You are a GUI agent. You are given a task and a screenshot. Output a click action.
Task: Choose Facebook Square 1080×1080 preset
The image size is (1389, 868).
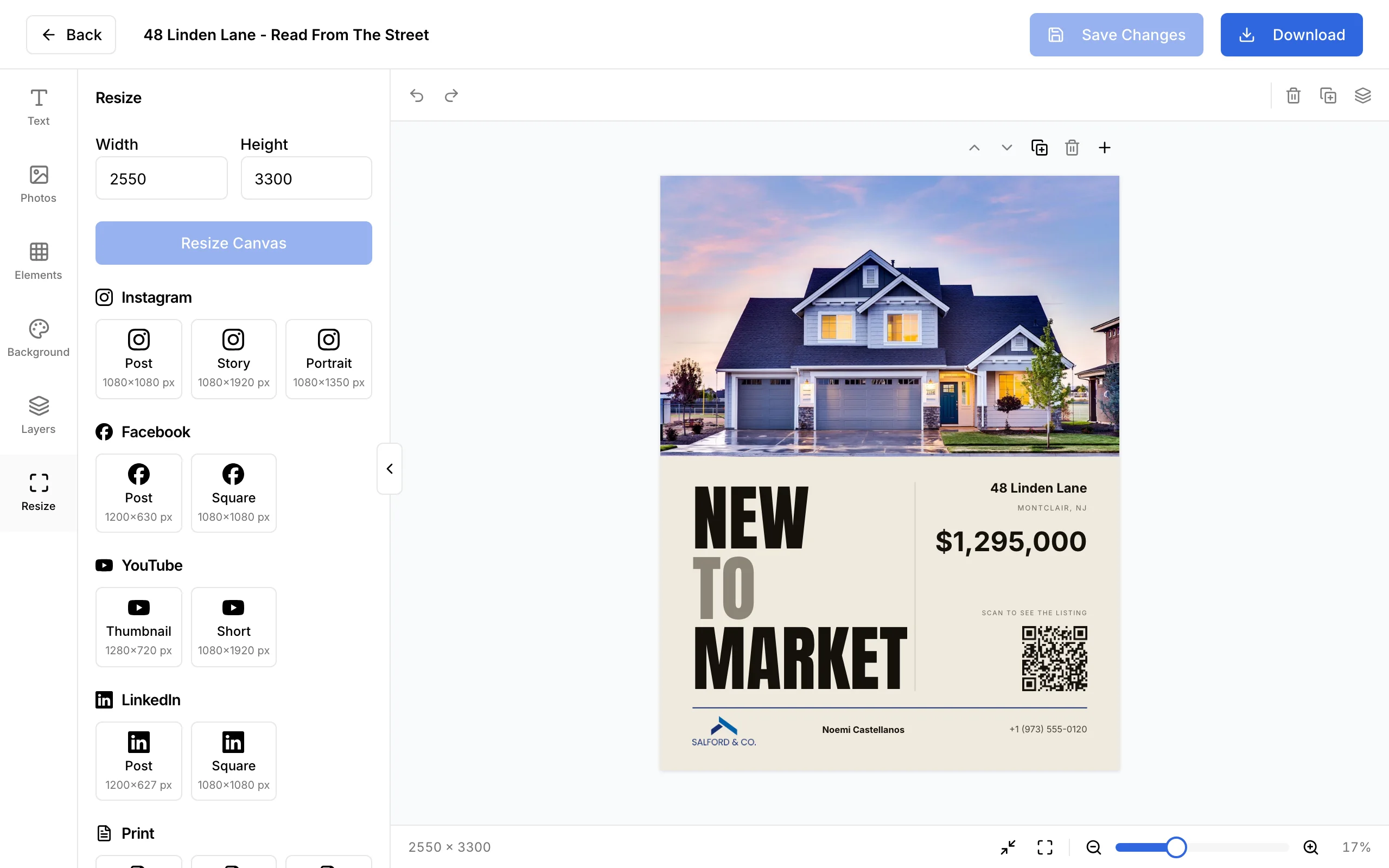tap(234, 493)
